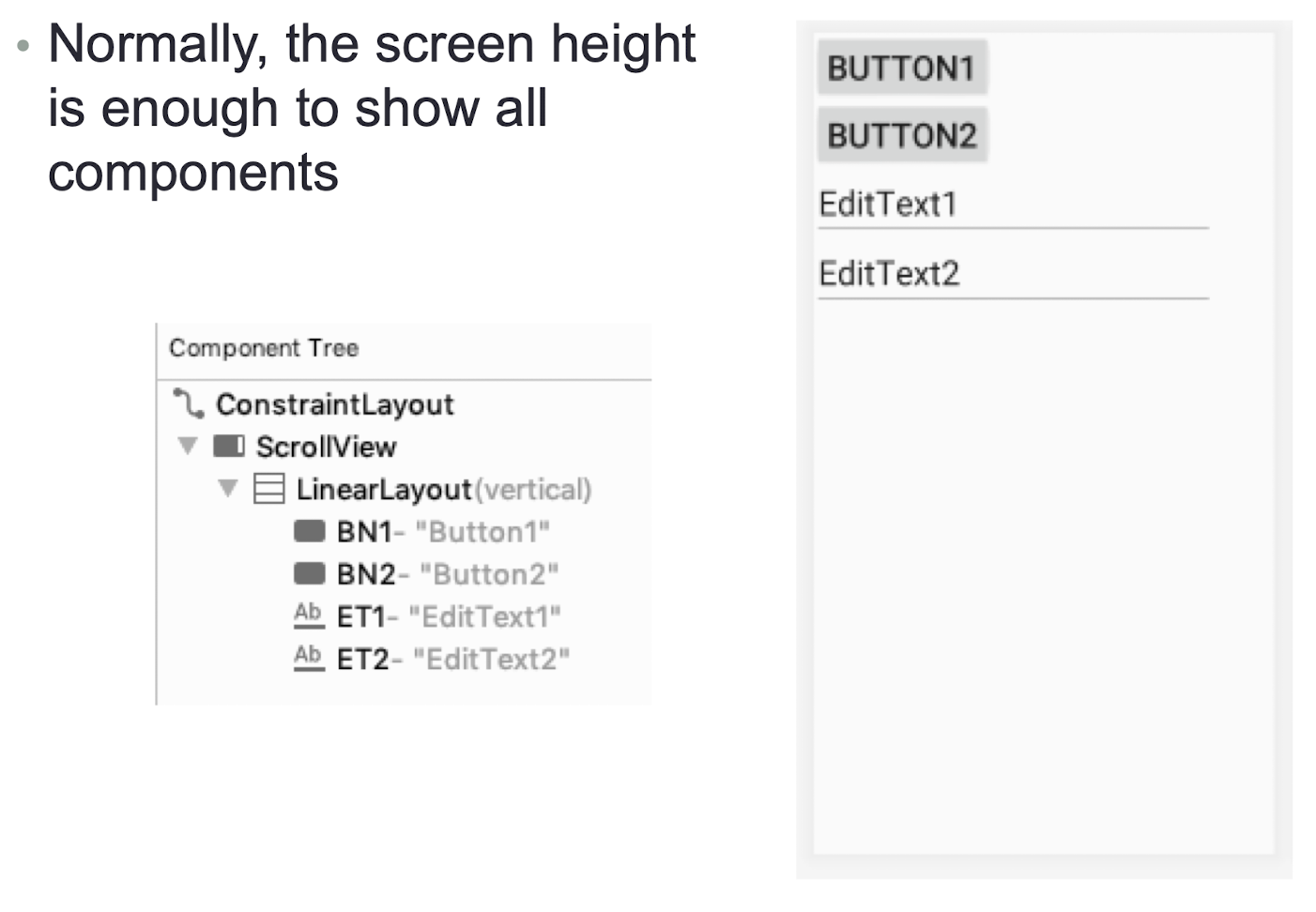Select ET1 "EditText1" in the tree
Viewport: 1316px width, 912px height.
pyautogui.click(x=449, y=616)
